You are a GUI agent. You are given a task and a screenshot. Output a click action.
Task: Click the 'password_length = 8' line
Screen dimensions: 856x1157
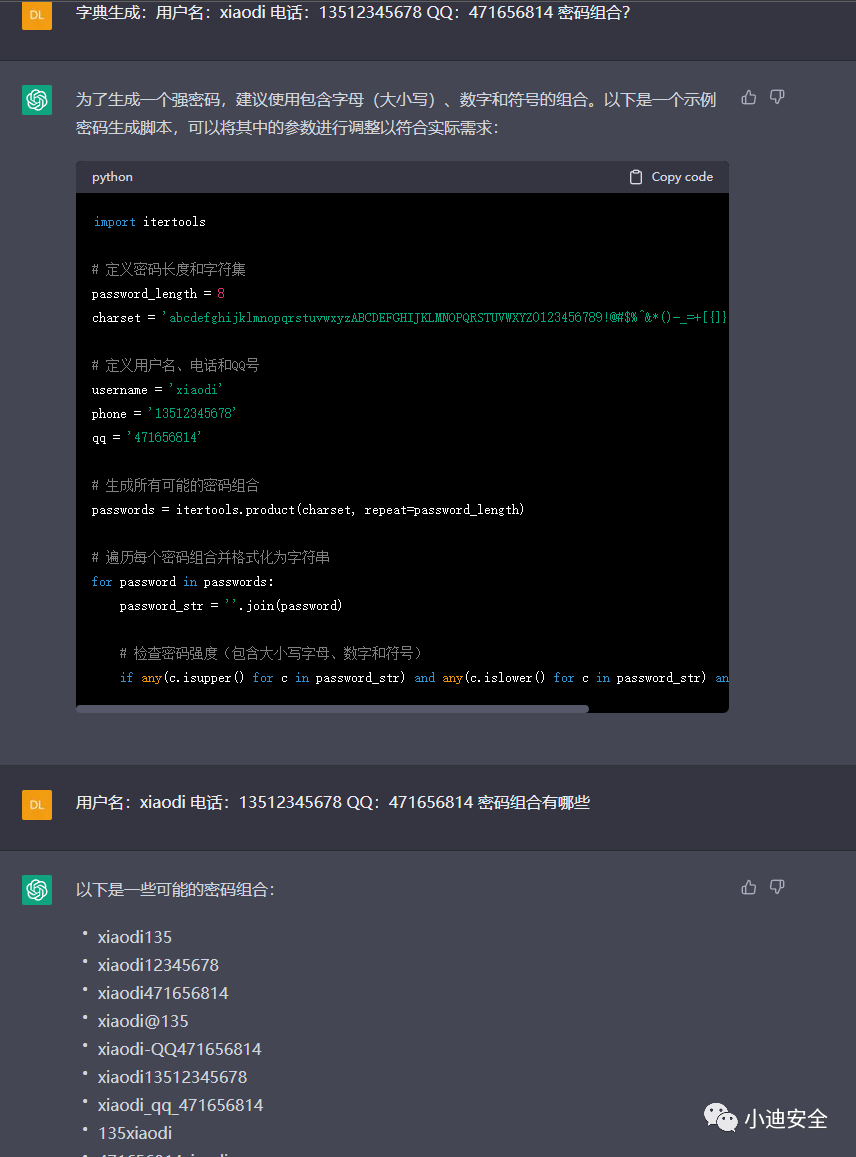158,294
